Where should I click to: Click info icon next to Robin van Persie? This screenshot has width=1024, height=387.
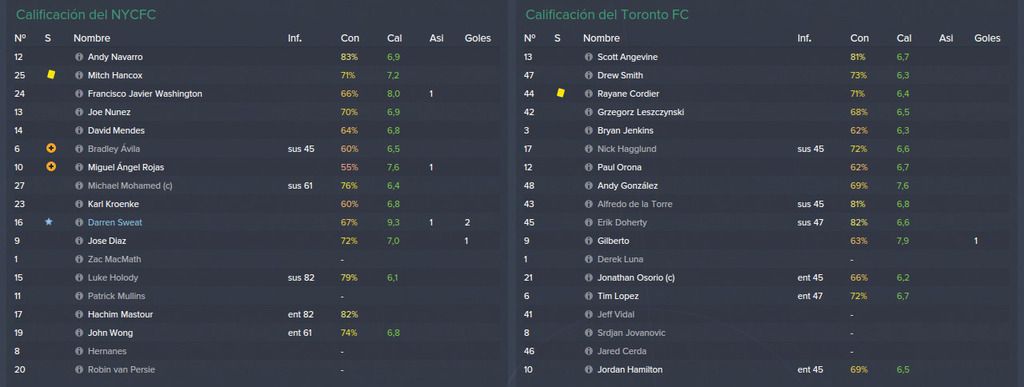pyautogui.click(x=79, y=369)
